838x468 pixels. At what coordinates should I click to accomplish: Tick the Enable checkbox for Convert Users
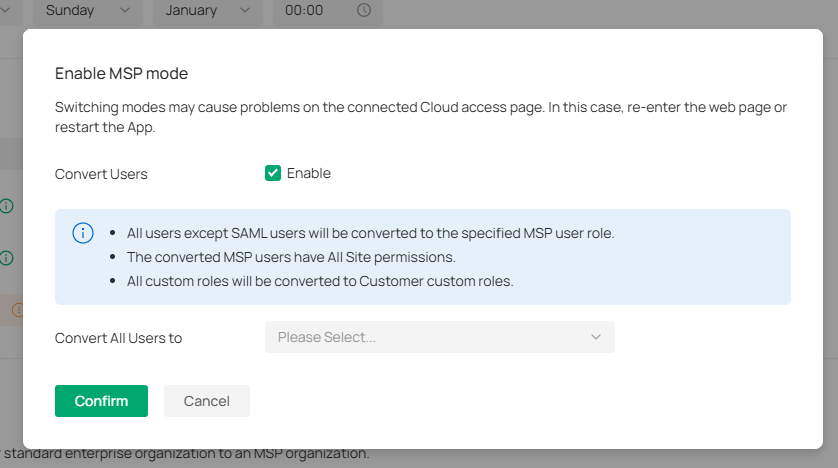click(x=273, y=173)
